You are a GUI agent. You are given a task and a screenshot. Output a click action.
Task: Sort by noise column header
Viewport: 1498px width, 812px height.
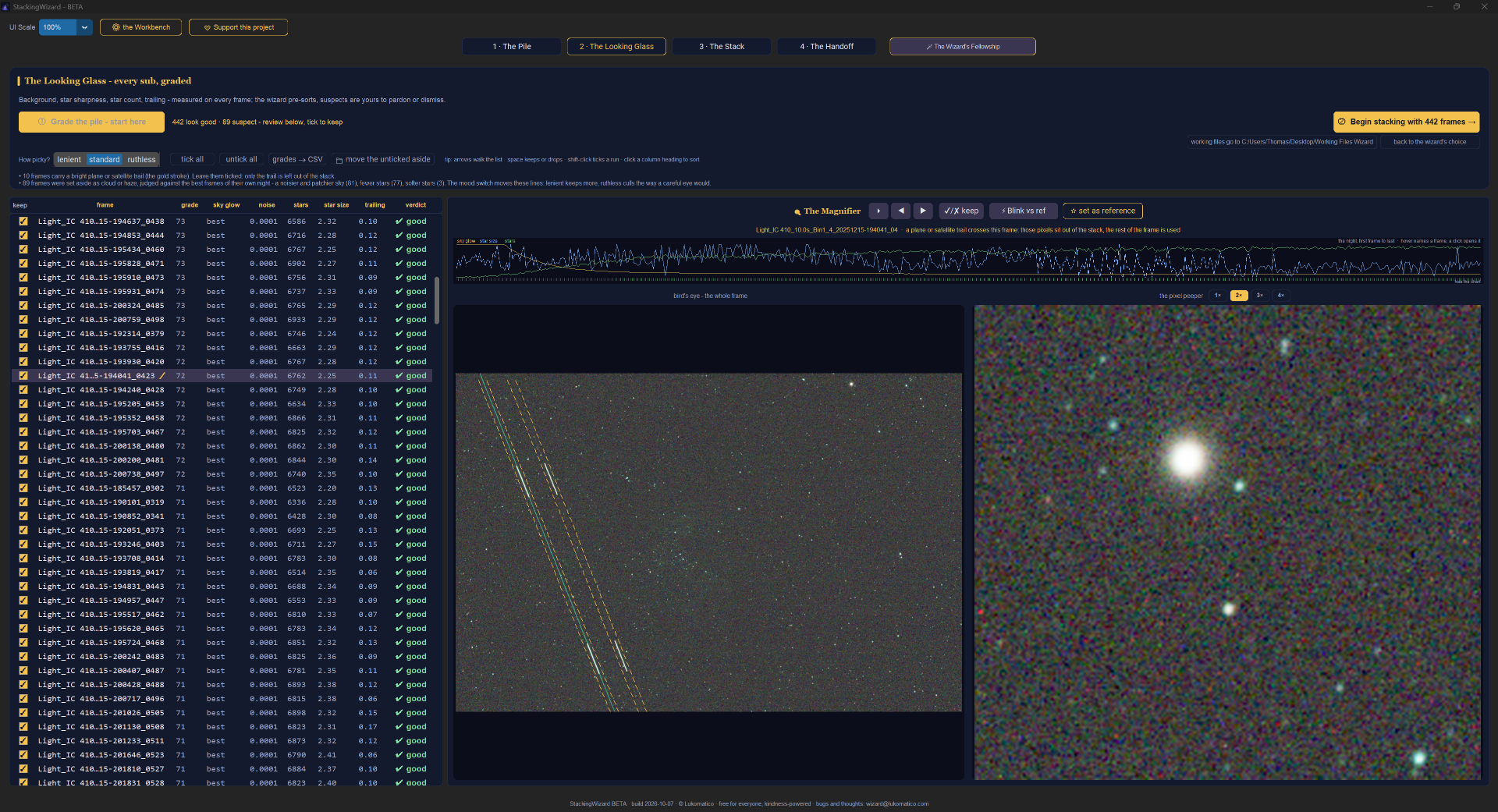coord(267,205)
